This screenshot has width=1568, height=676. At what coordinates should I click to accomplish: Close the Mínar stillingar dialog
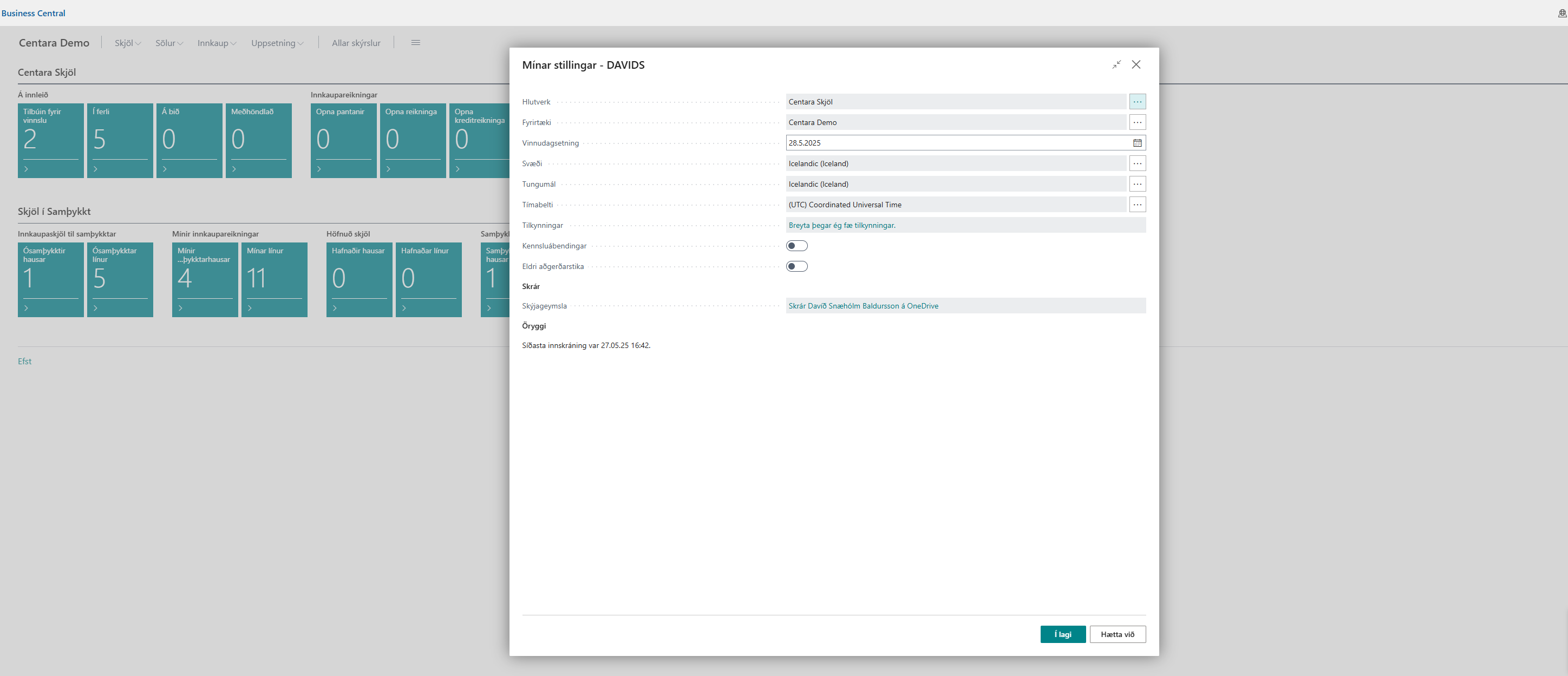tap(1136, 64)
